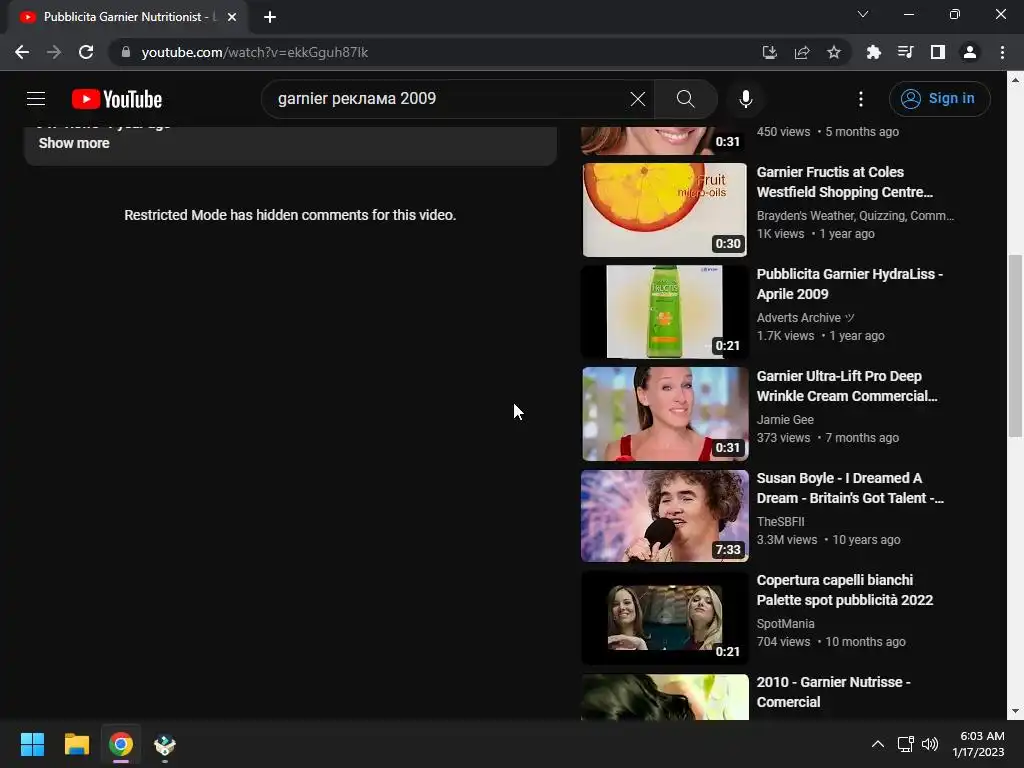Open Palette spot two women thumbnail
This screenshot has height=768, width=1024.
pos(664,618)
